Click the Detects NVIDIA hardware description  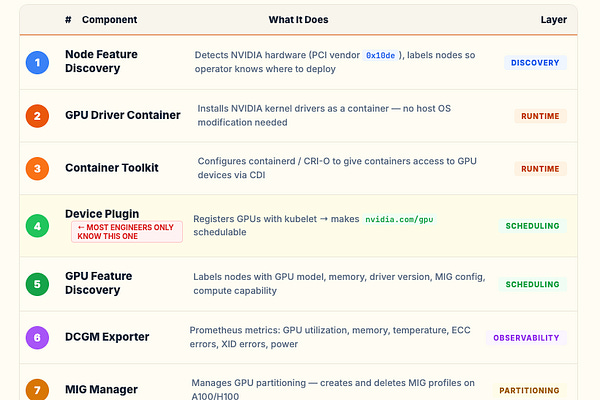click(x=335, y=62)
